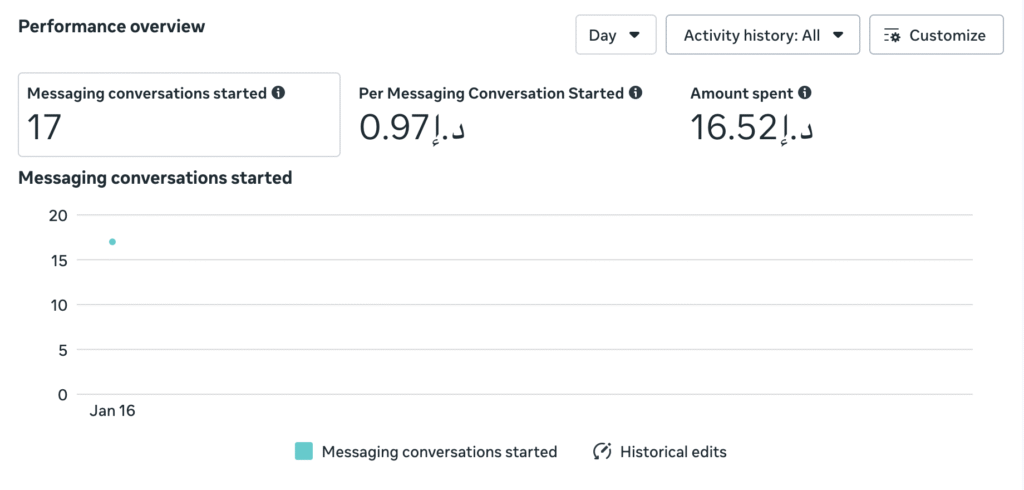Click the teal legend color swatch
The image size is (1024, 490).
click(x=304, y=452)
